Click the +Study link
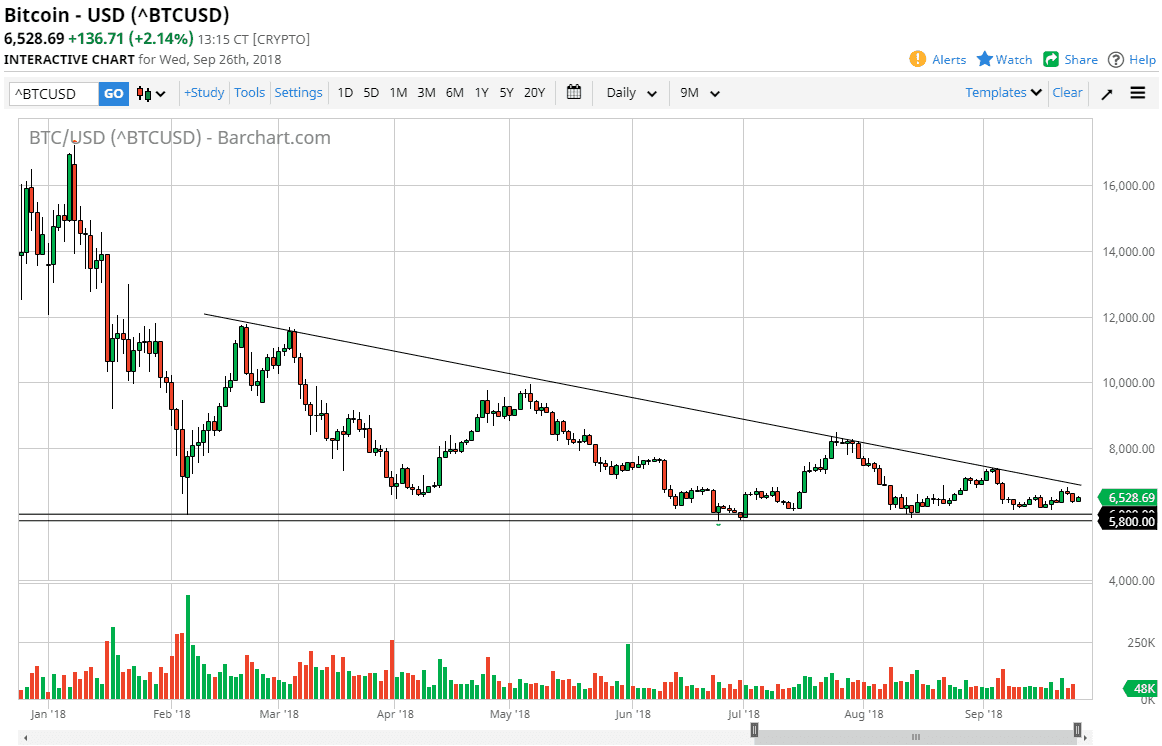Viewport: 1162px width, 746px height. 203,92
